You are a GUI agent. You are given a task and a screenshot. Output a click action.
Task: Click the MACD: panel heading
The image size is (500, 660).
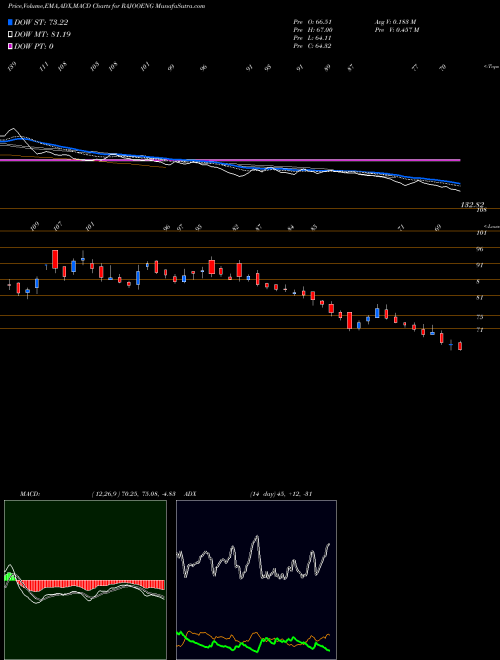(x=29, y=493)
